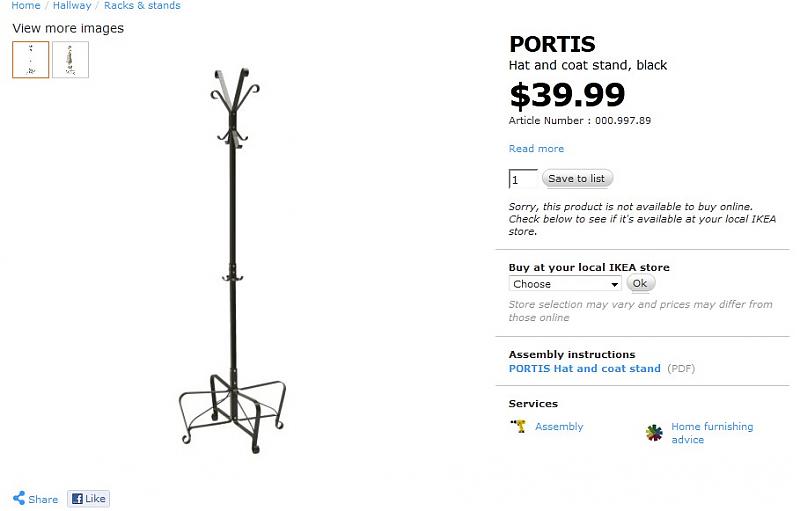Open the Read more link
The image size is (800, 511).
point(536,149)
